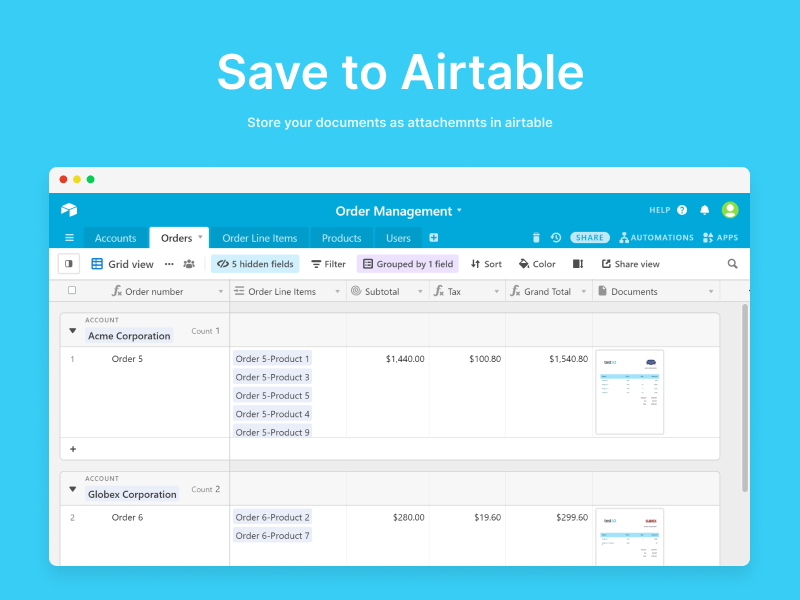Click Order 5-Product 4 linked record
Screen dimensions: 800x600
coord(272,414)
